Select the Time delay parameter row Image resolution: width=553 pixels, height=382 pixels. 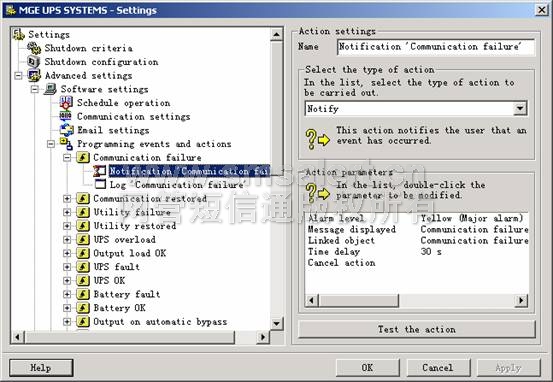[x=417, y=252]
